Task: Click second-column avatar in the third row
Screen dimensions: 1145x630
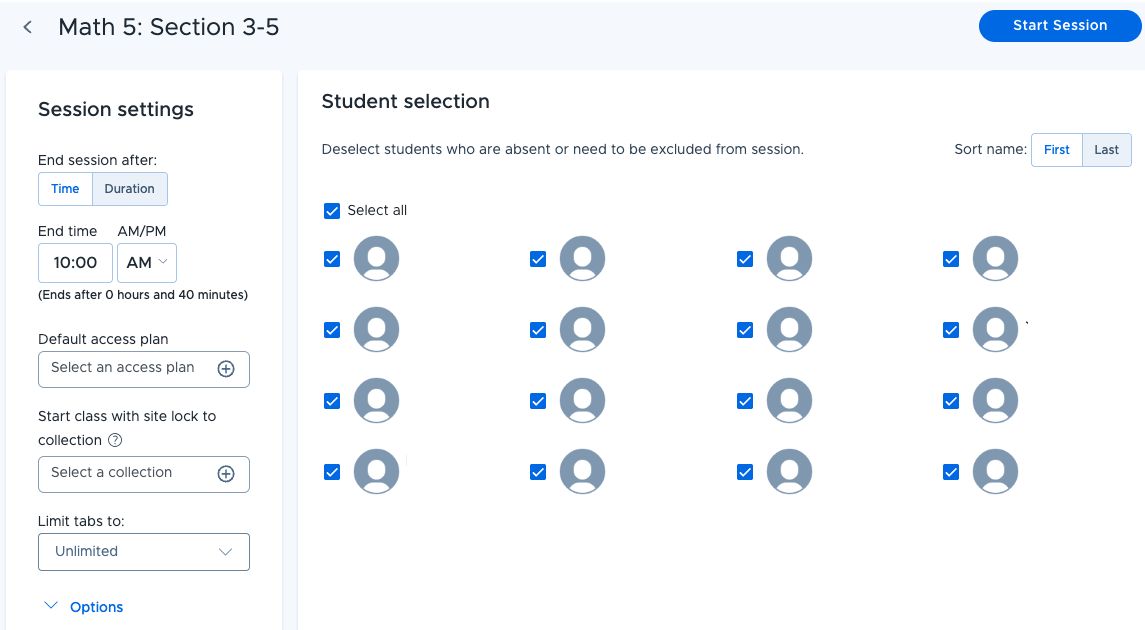Action: 582,401
